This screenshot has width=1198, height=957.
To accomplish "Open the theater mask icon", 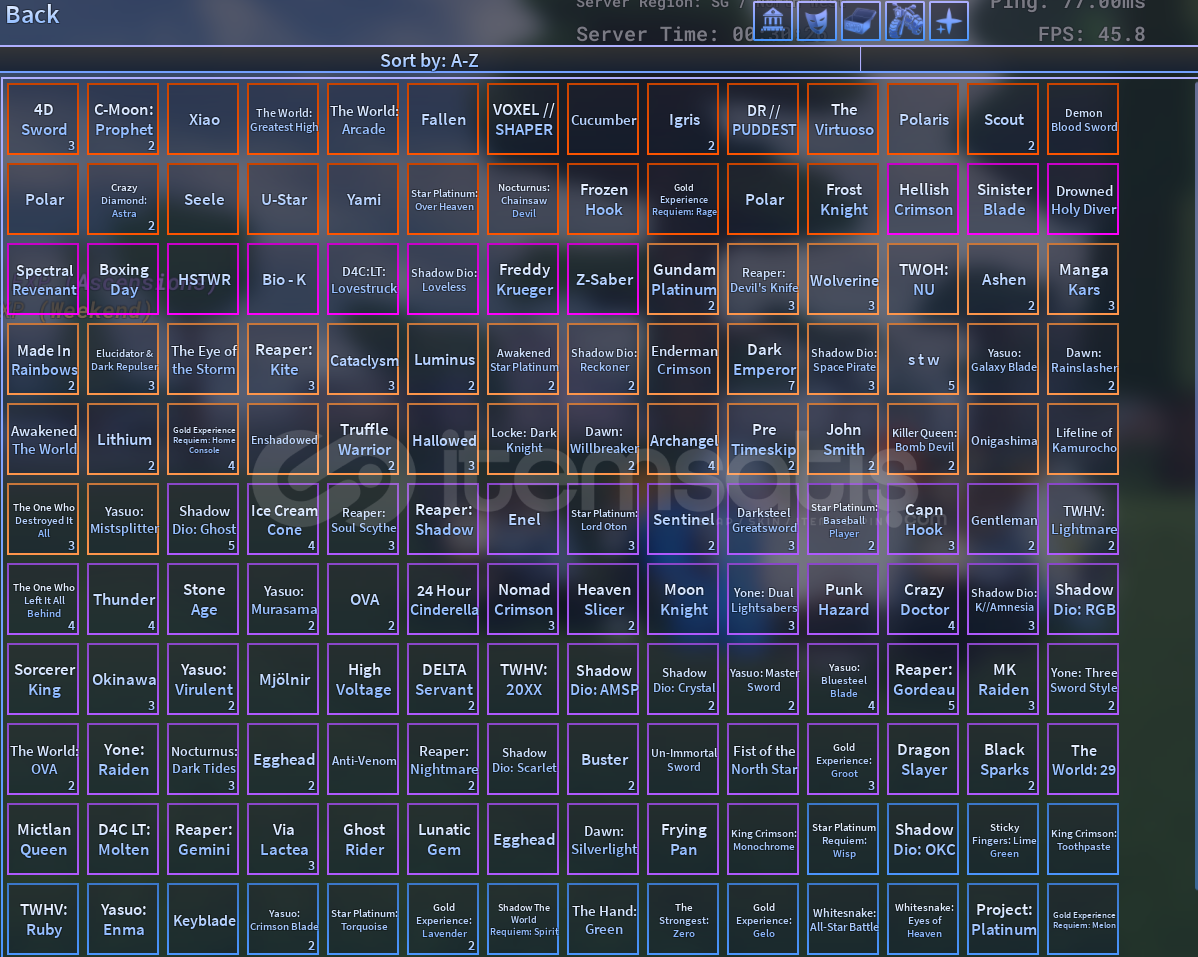I will coord(817,21).
